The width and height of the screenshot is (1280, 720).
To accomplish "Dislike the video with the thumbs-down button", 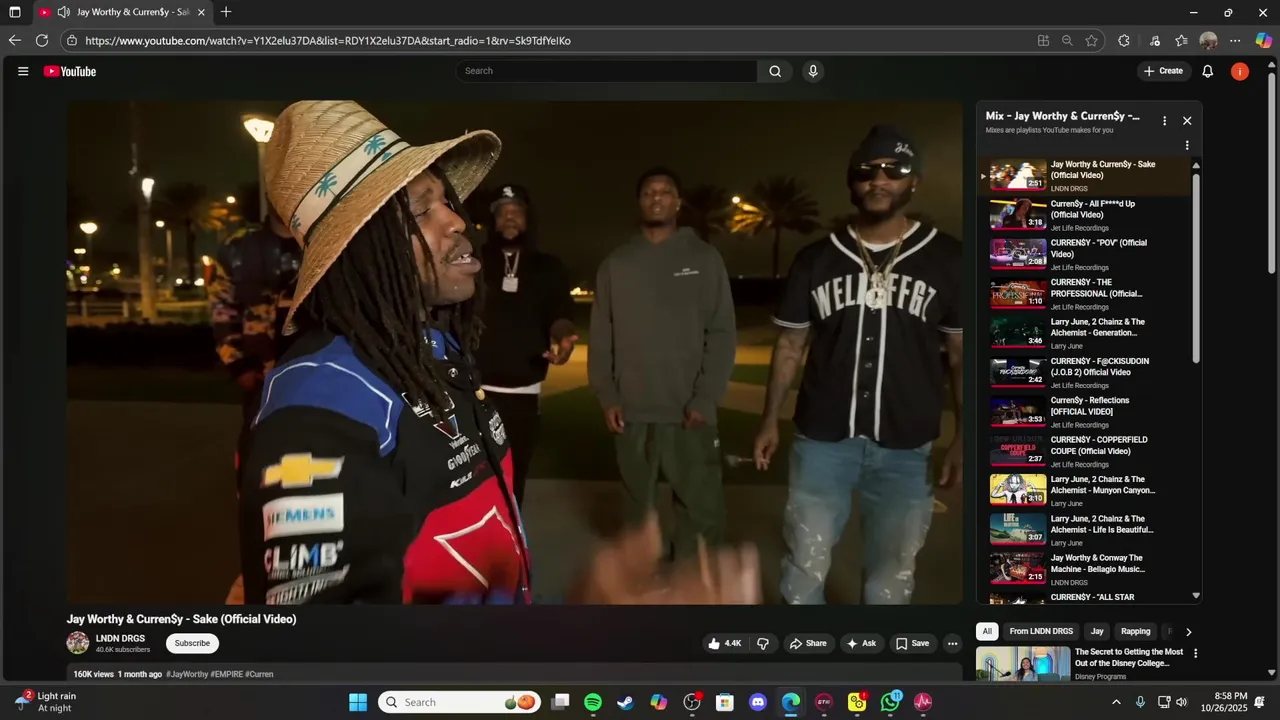I will tap(763, 644).
